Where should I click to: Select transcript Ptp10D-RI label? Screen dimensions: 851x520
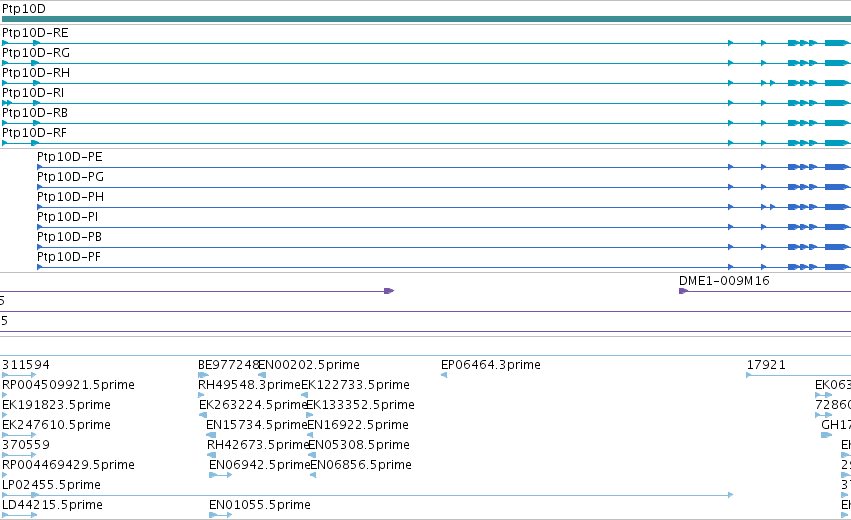click(33, 93)
